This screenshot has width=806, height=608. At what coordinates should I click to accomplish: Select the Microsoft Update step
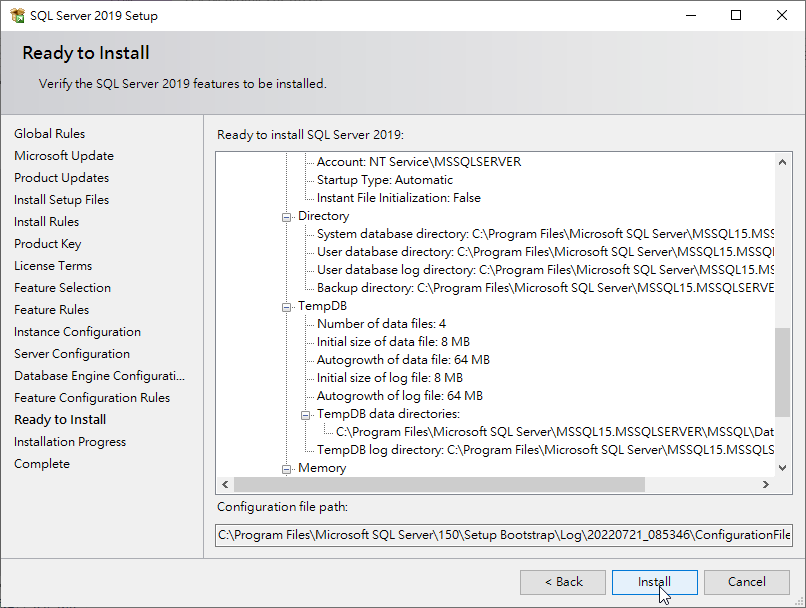[x=64, y=156]
